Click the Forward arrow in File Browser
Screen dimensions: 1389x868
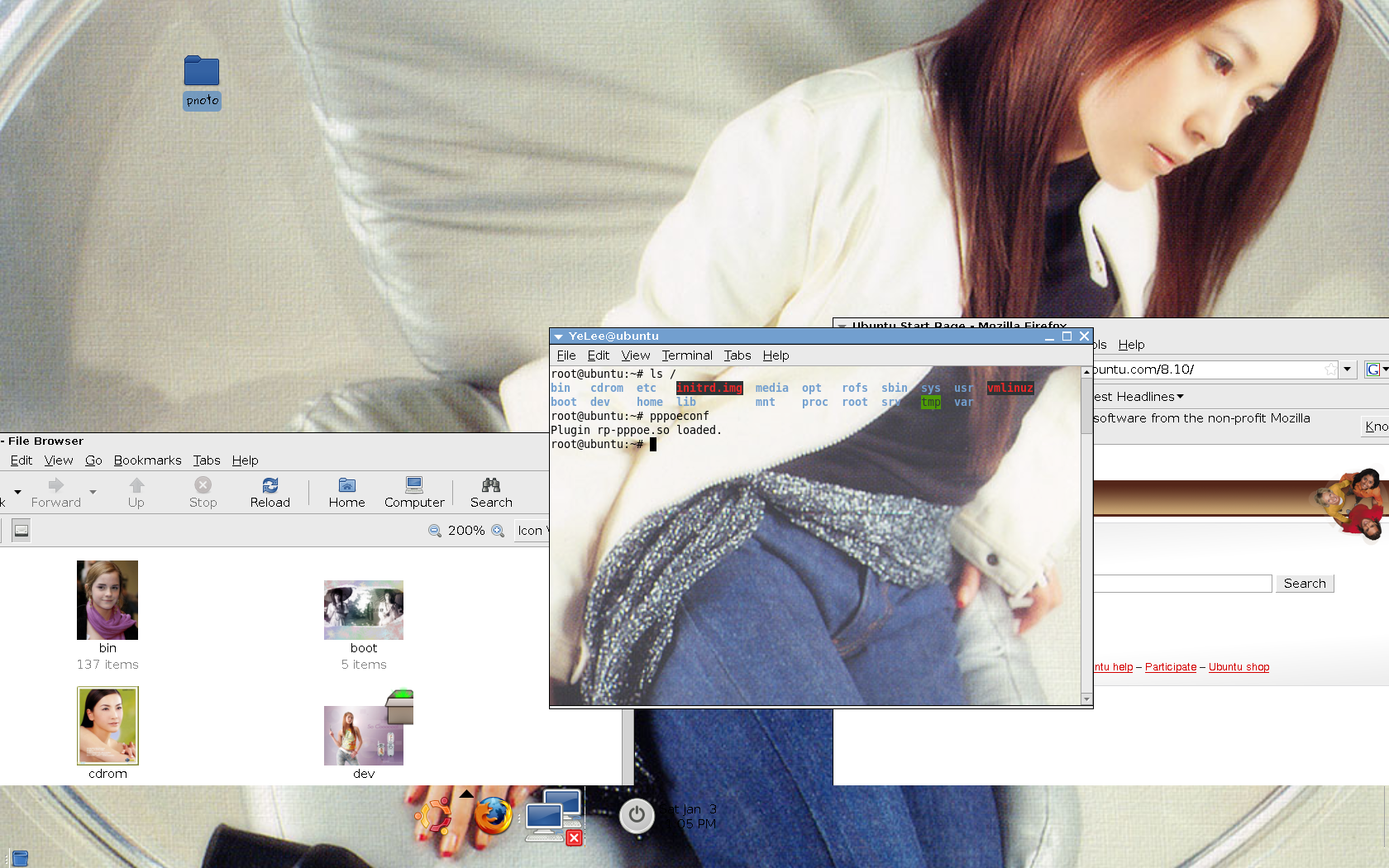[x=56, y=492]
